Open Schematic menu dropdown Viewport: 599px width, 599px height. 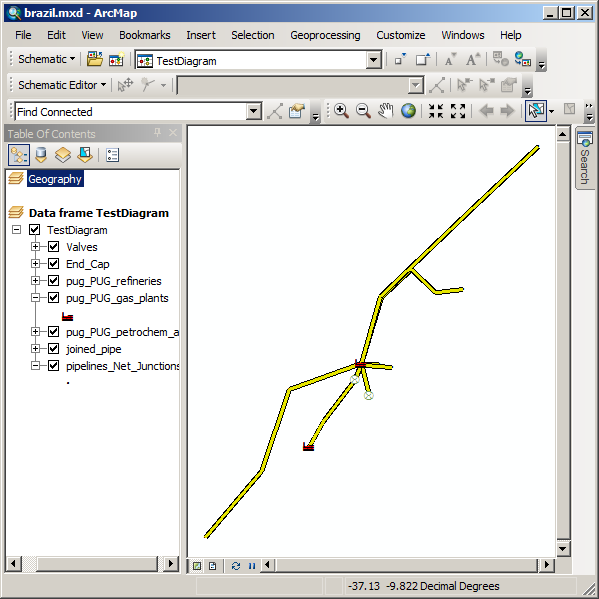(46, 60)
